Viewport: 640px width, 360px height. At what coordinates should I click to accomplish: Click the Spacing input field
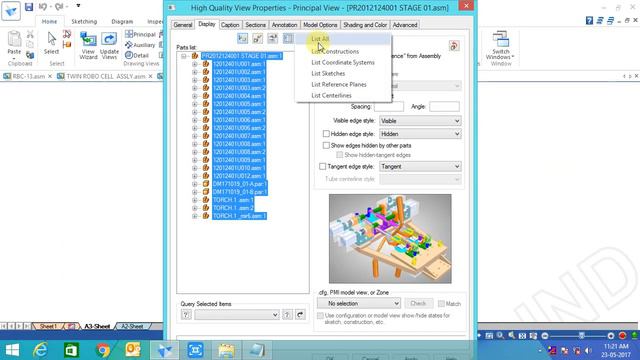pos(389,107)
